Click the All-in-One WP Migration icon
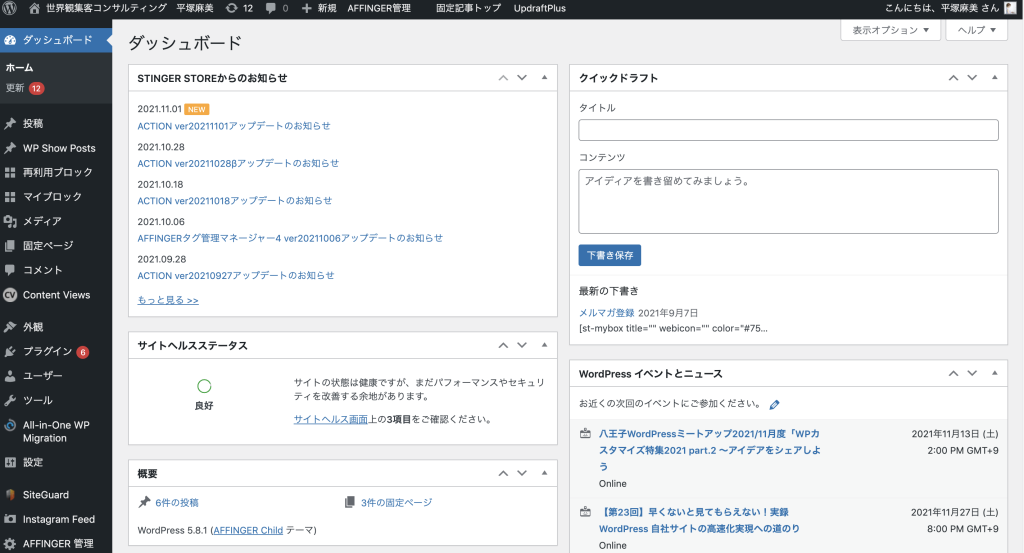Viewport: 1024px width, 553px height. pyautogui.click(x=10, y=425)
